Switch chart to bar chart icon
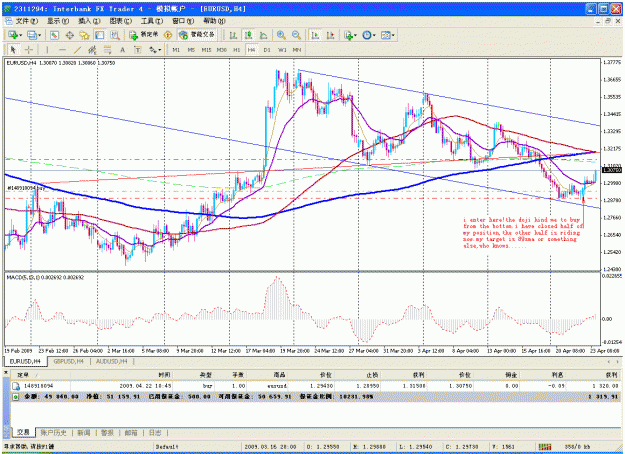625x454 pixels. click(x=233, y=35)
